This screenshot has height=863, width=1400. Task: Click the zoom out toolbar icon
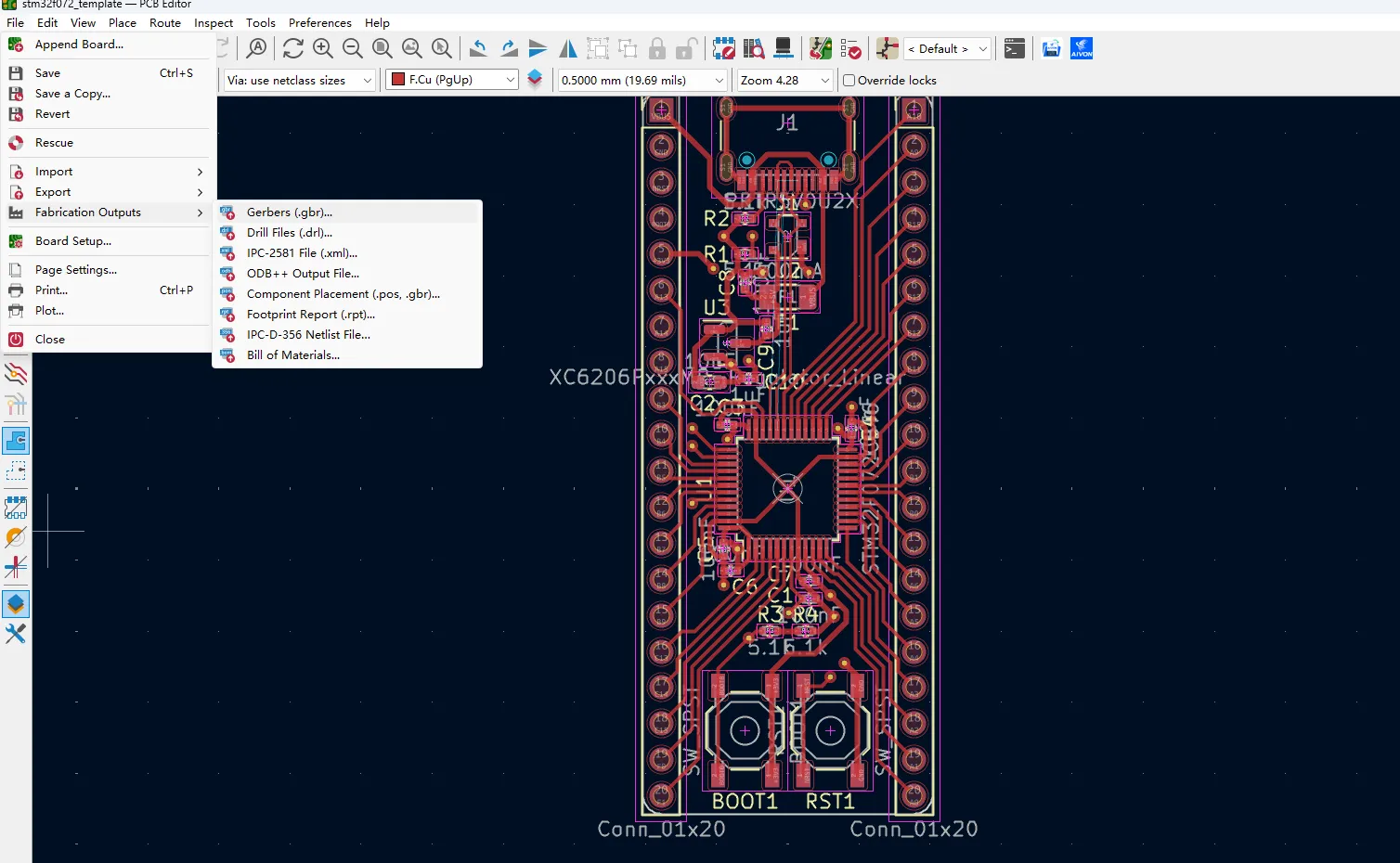(353, 48)
